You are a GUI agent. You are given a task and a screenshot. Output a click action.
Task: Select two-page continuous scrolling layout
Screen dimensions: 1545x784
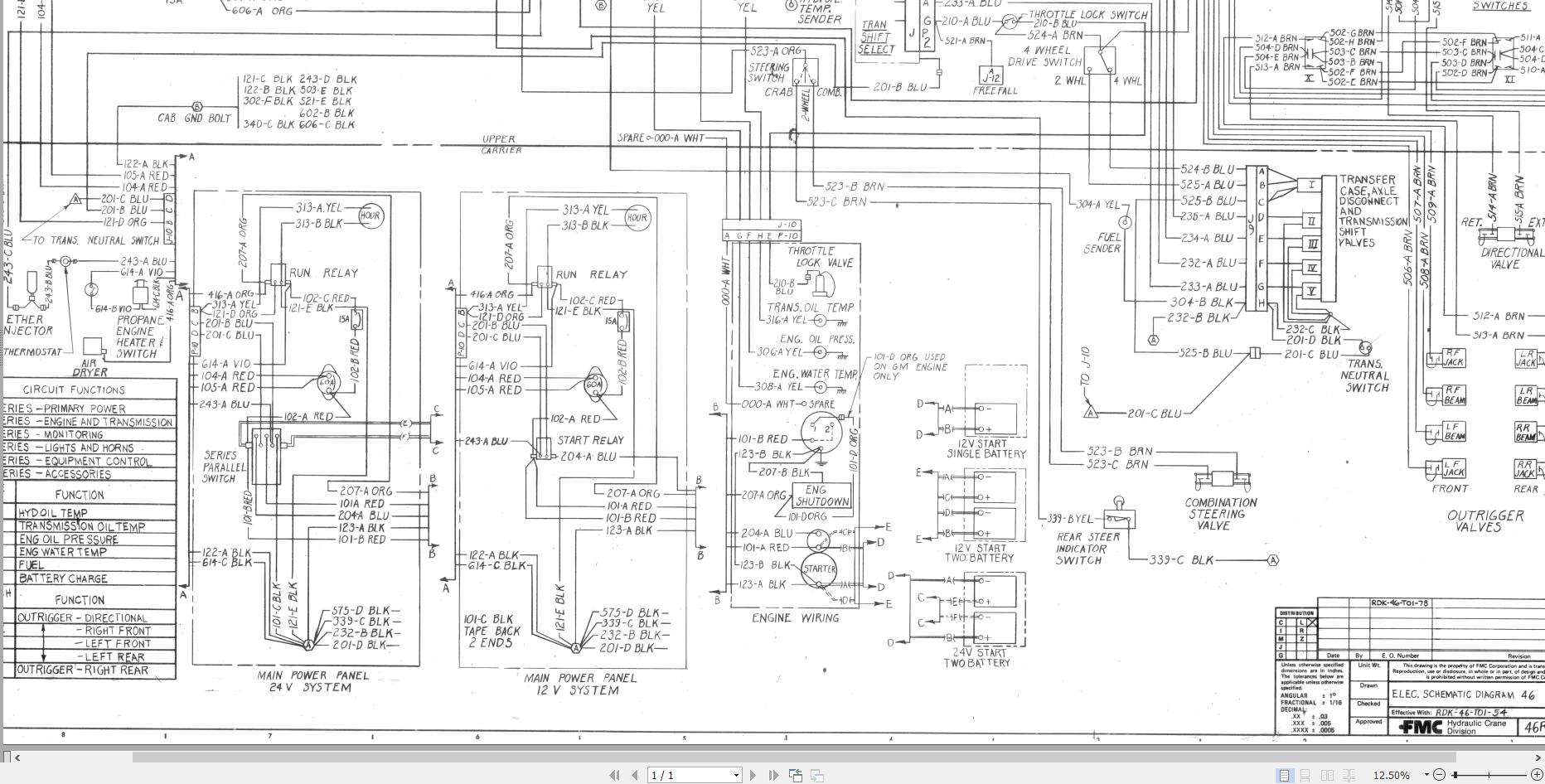click(x=1348, y=774)
